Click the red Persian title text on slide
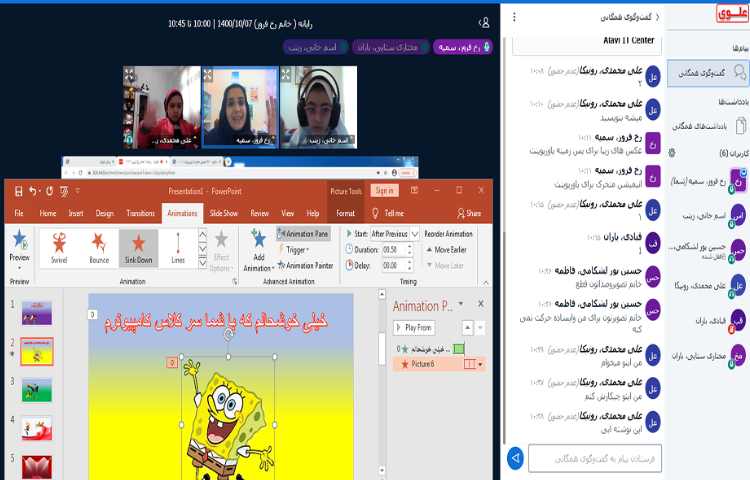Screen dimensions: 750x480 [216, 321]
